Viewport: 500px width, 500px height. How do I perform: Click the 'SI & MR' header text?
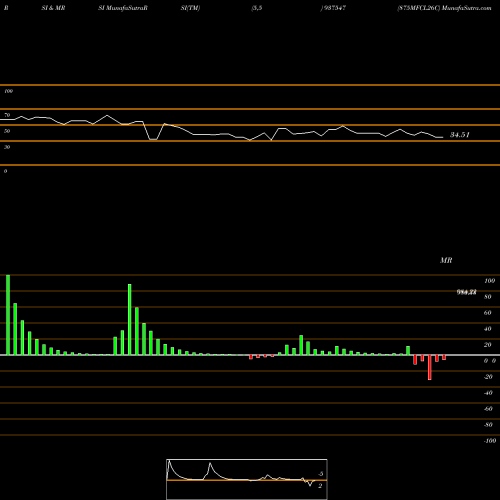[x=53, y=8]
